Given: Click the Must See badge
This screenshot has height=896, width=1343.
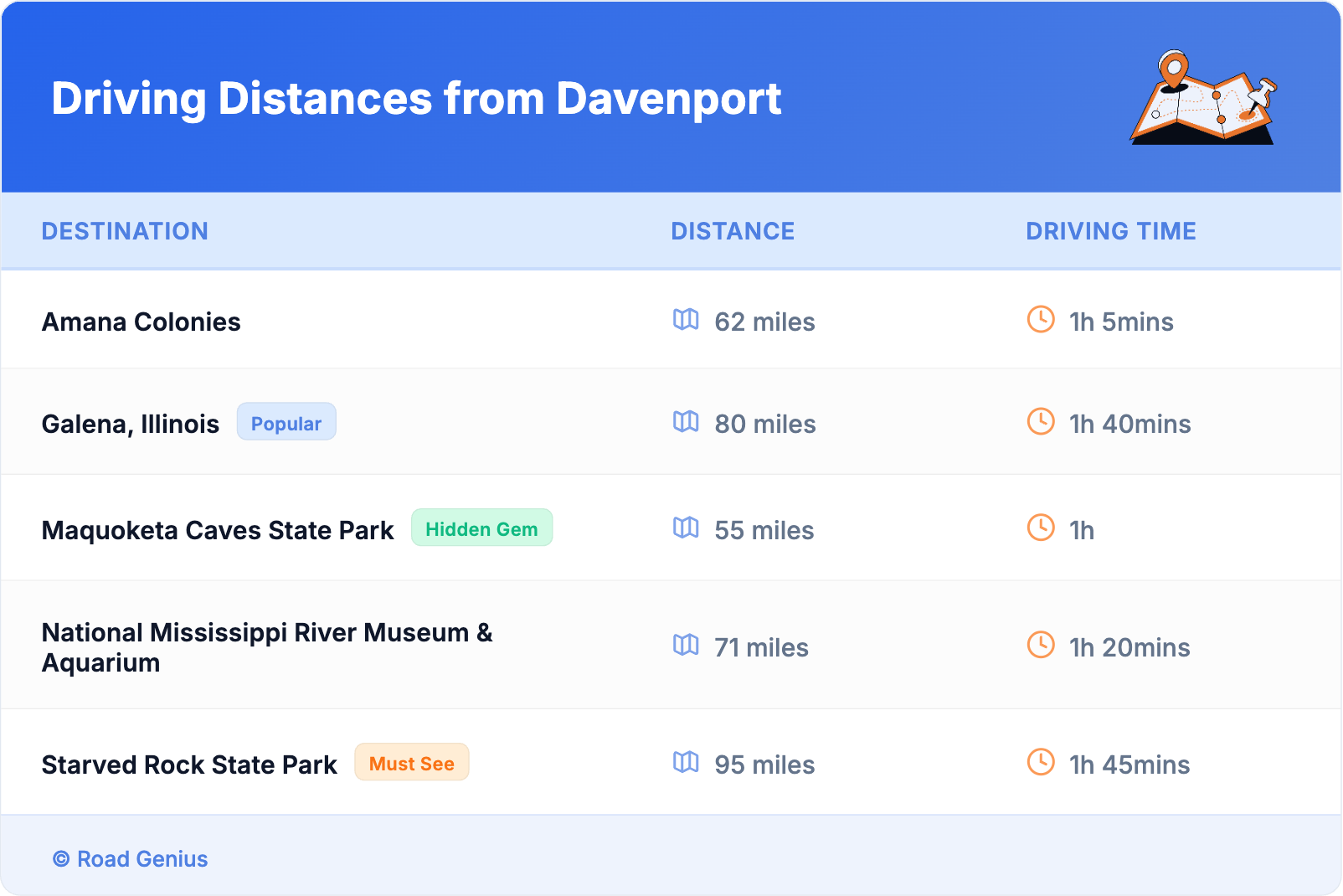Looking at the screenshot, I should pos(411,763).
